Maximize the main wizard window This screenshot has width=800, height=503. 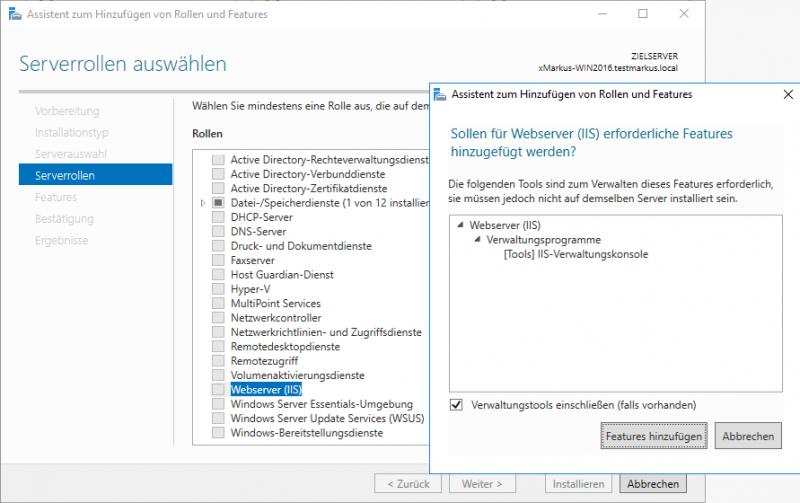click(x=642, y=14)
